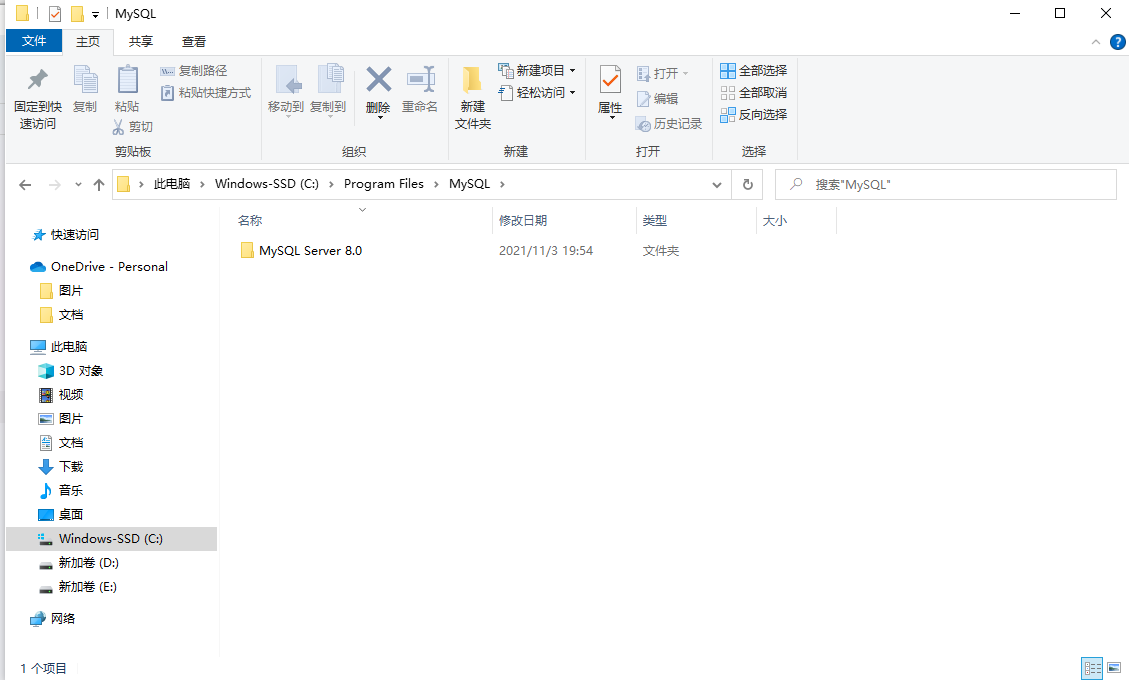Click Copy path (复制路径)
1130x680 pixels.
(x=194, y=71)
